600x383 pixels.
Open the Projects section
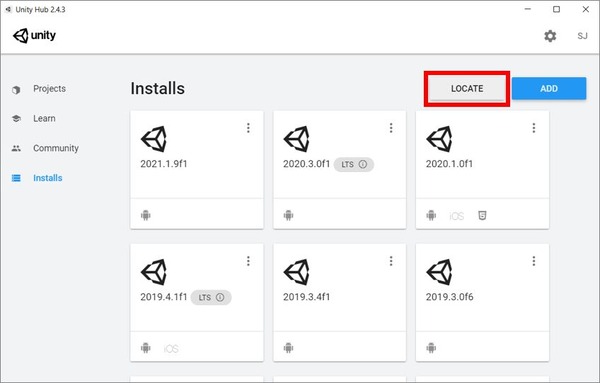pos(49,89)
